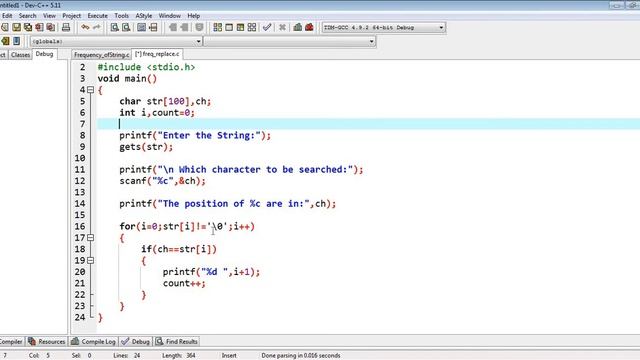Click the 'count++;' statement
Viewport: 640px width, 360px height.
(x=184, y=283)
